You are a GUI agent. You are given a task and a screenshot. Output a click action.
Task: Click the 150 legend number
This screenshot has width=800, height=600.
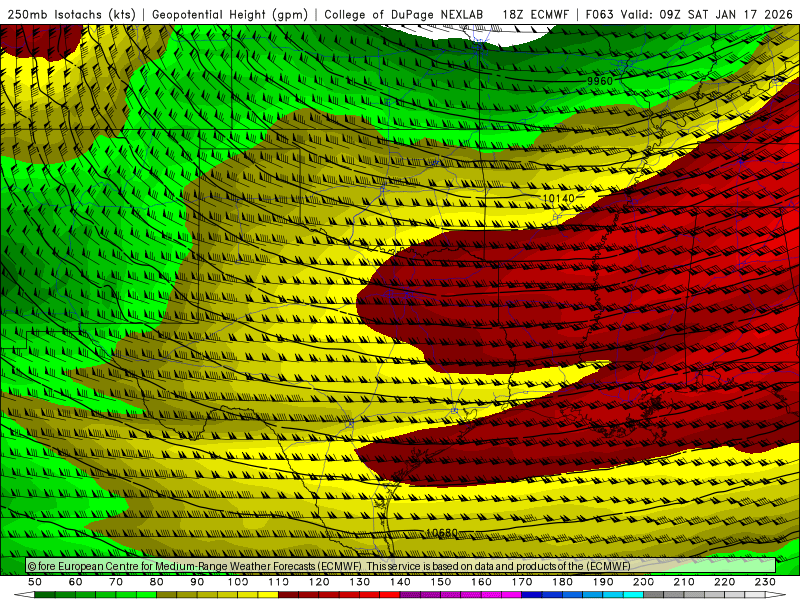click(x=441, y=582)
